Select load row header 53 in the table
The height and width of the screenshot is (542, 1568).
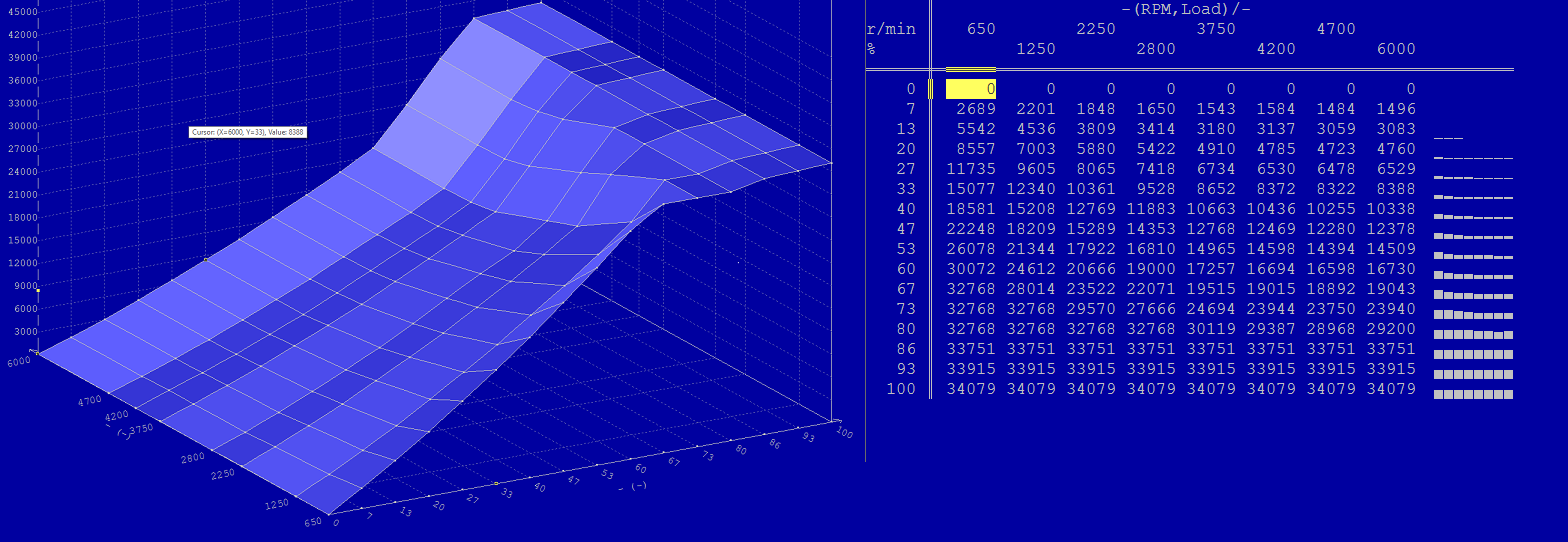pyautogui.click(x=906, y=248)
